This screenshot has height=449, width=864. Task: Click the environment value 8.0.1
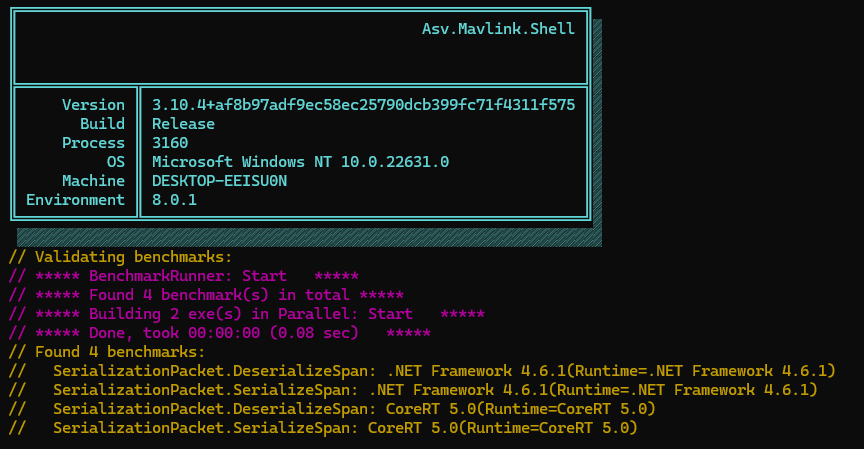click(174, 200)
